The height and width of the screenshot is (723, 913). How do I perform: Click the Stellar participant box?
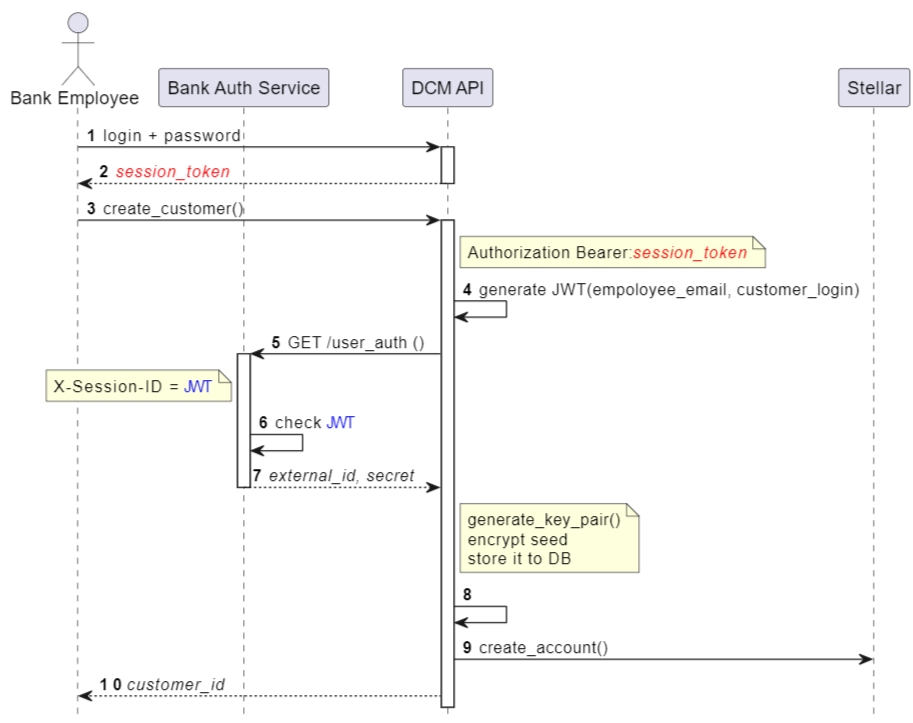[x=873, y=88]
